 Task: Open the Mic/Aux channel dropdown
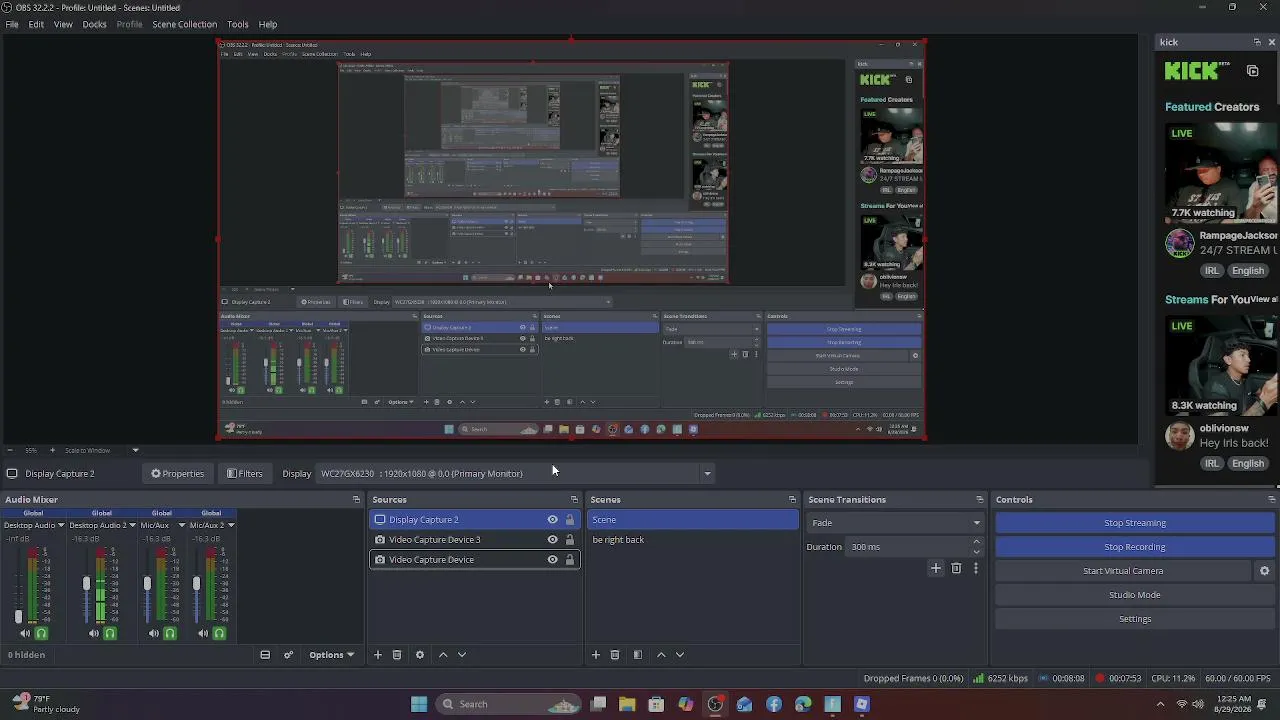pos(182,525)
